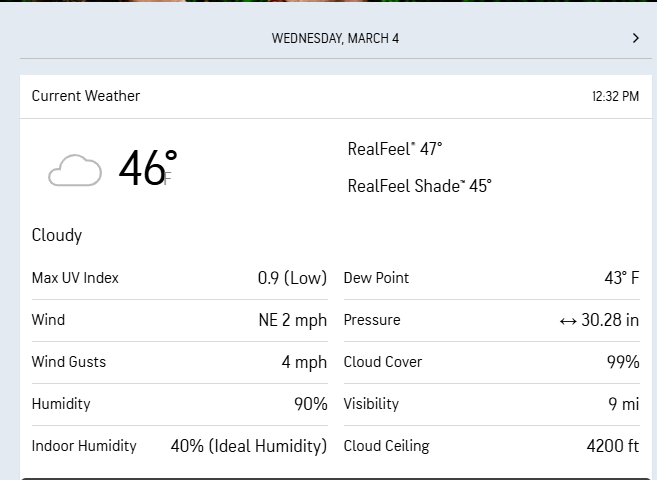Viewport: 657px width, 480px height.
Task: Click the Wind Gusts 4 mph row
Action: [x=179, y=362]
